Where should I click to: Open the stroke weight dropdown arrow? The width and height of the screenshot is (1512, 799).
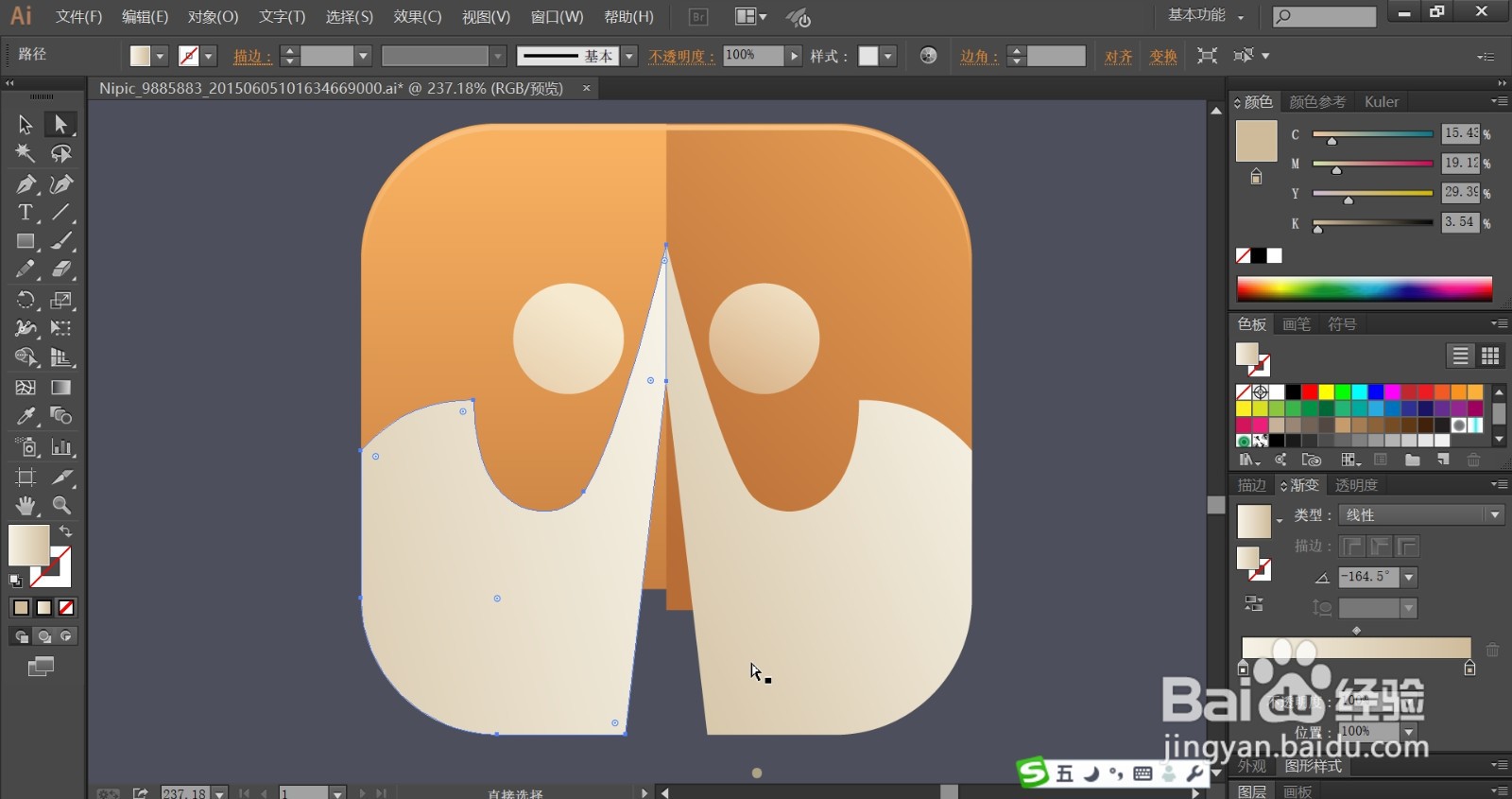click(363, 57)
